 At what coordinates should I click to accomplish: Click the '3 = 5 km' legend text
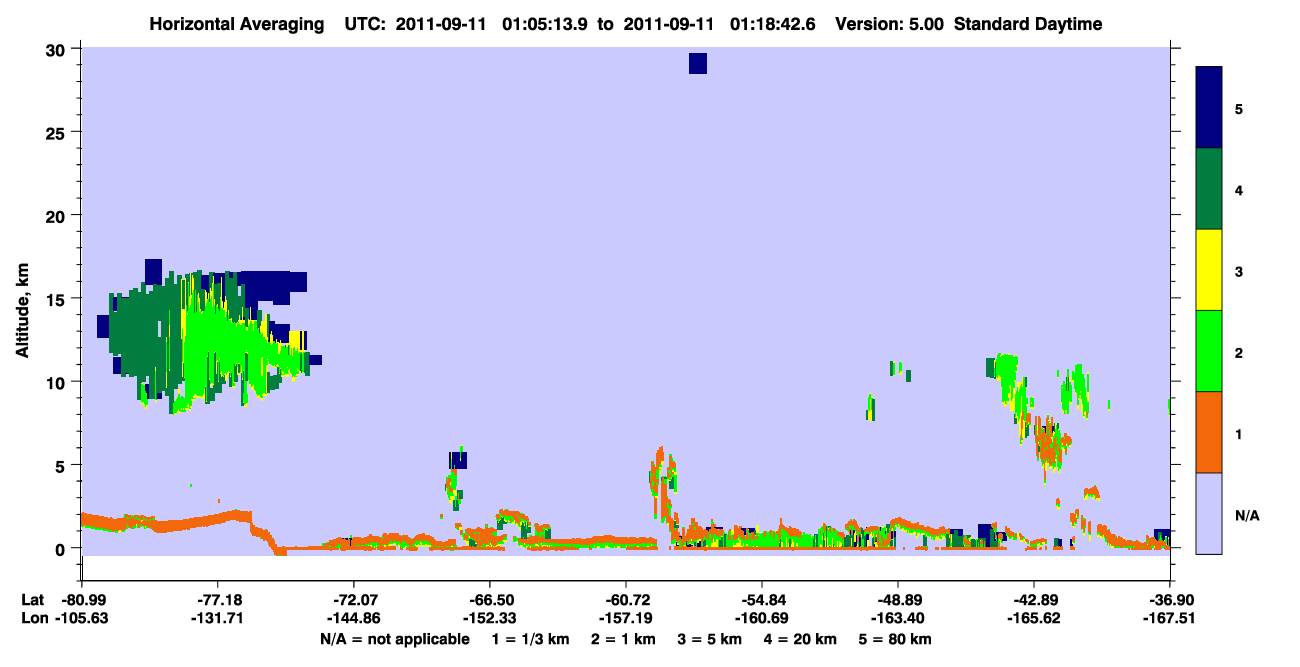711,639
